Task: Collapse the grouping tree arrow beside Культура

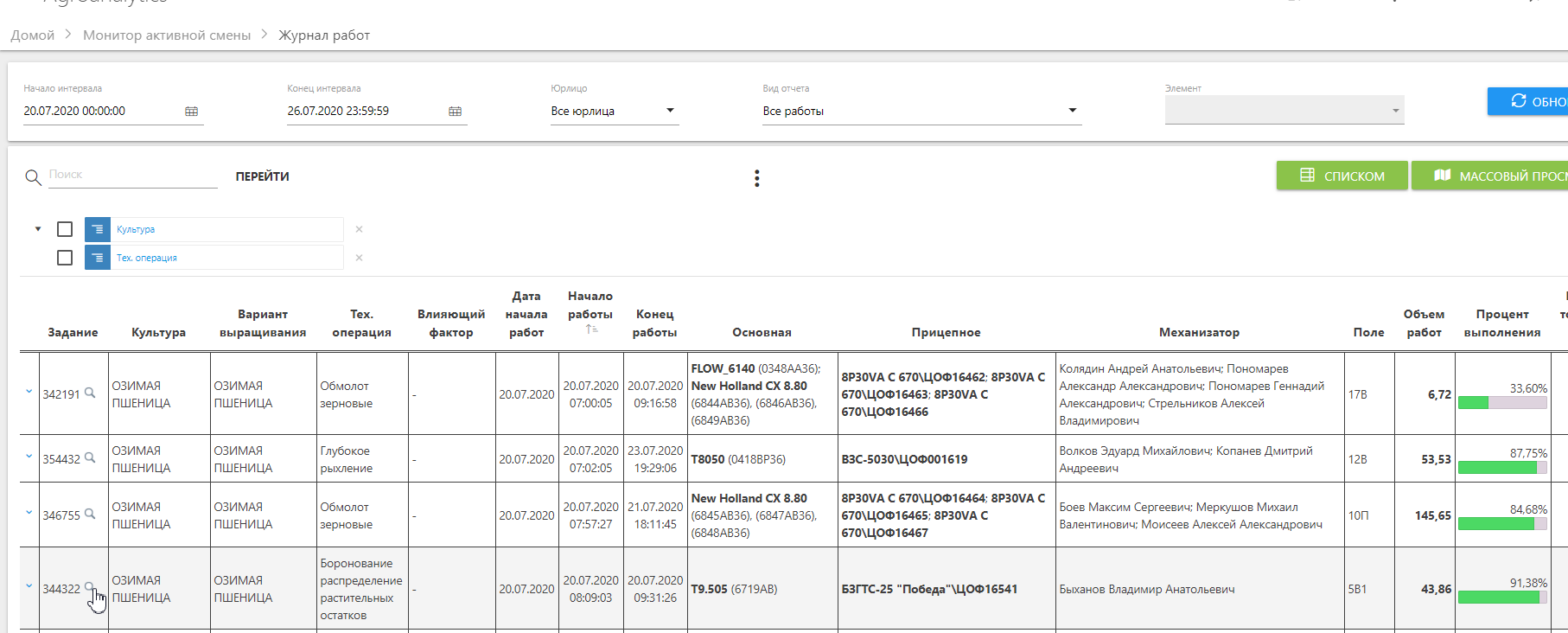Action: pyautogui.click(x=38, y=229)
